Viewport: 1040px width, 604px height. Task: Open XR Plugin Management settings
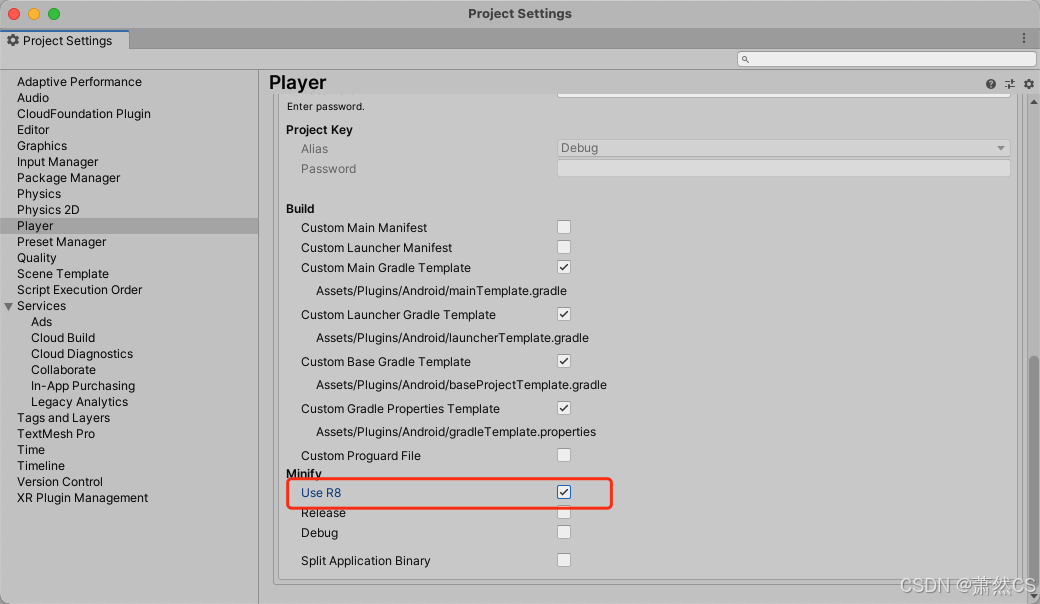coord(82,497)
